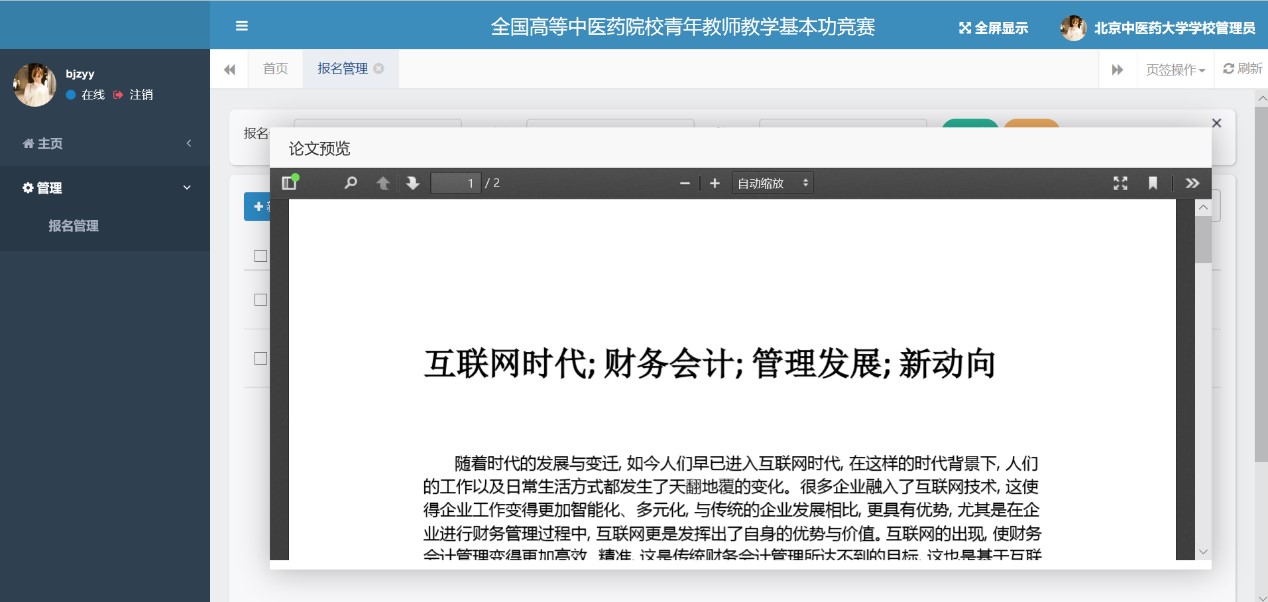
Task: Toggle the PDF viewer sidebar
Action: point(290,183)
